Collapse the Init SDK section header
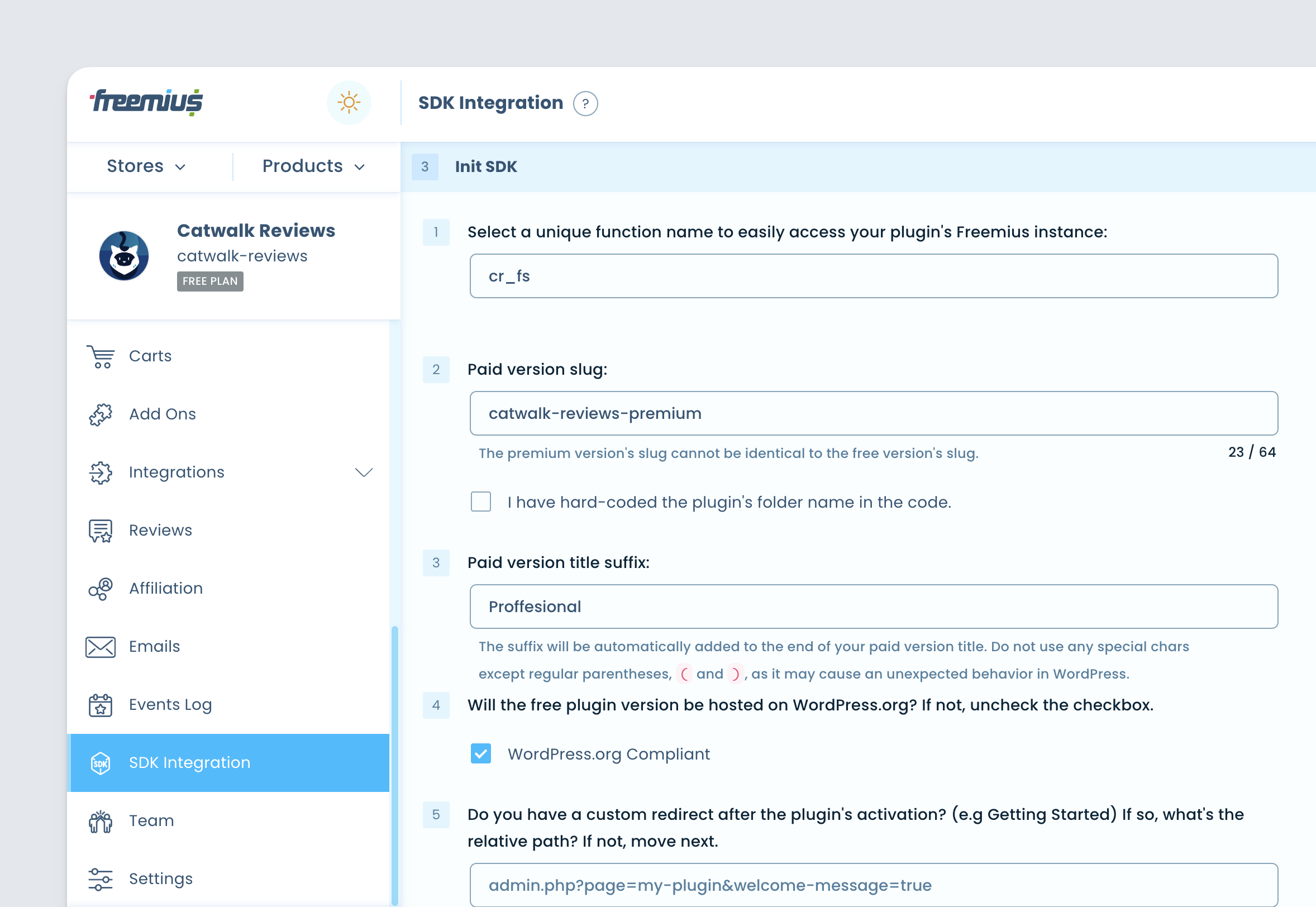 (x=858, y=166)
